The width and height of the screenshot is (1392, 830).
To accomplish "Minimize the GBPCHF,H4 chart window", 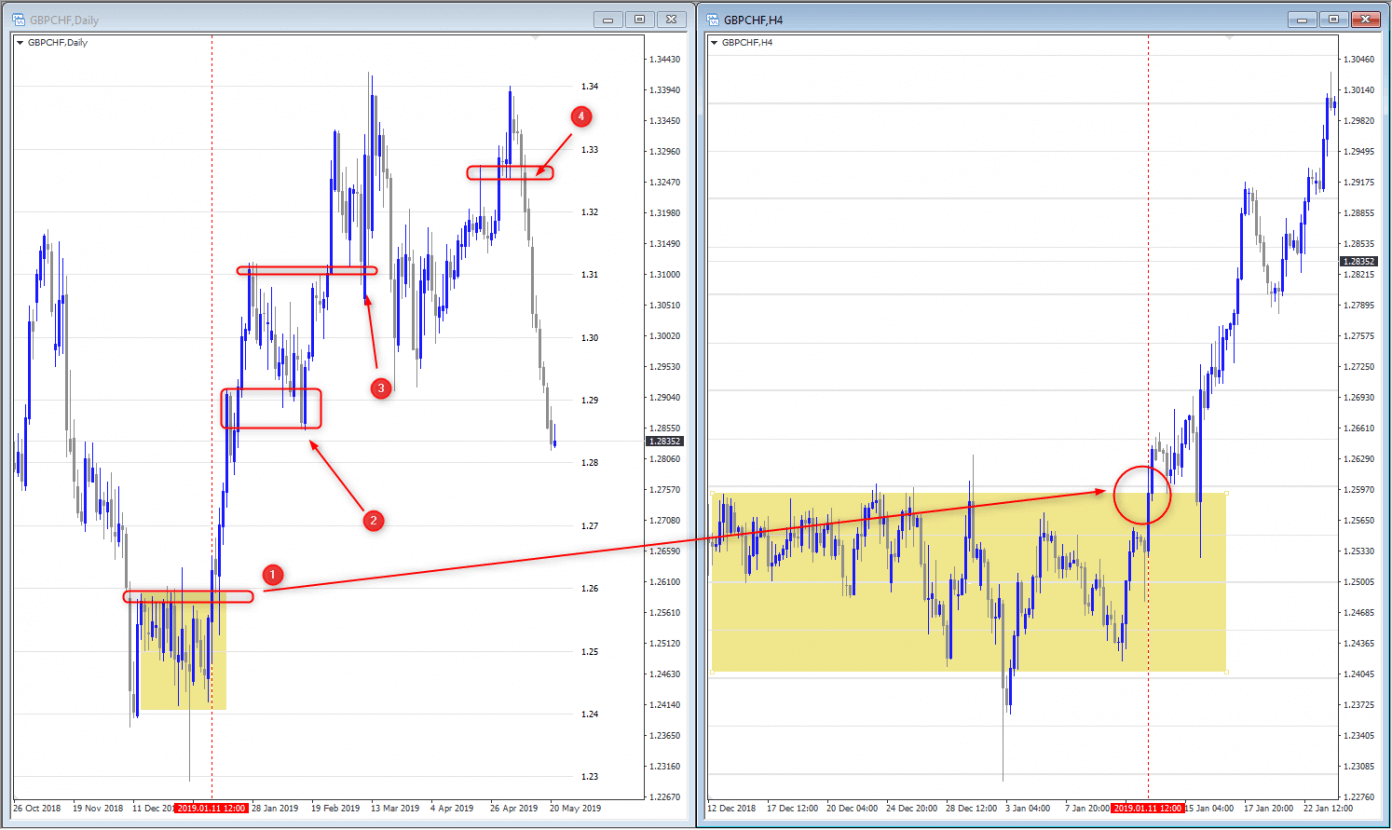I will 1302,19.
